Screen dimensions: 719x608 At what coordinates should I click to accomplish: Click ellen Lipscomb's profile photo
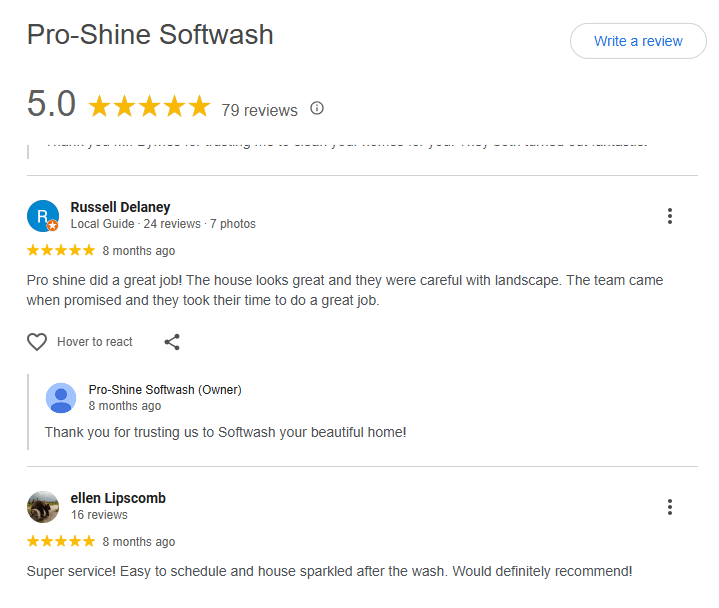(43, 506)
